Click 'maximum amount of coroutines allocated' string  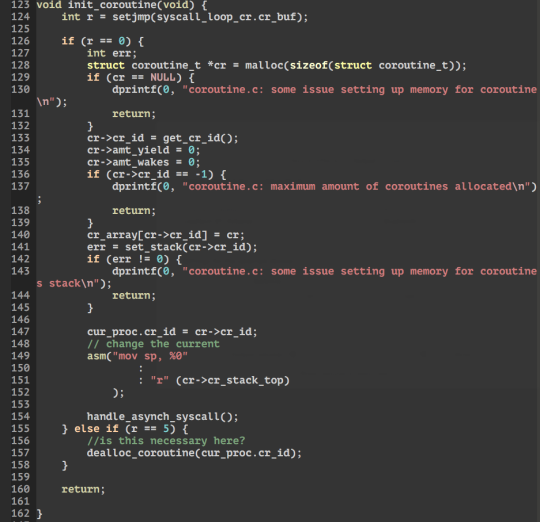click(391, 187)
